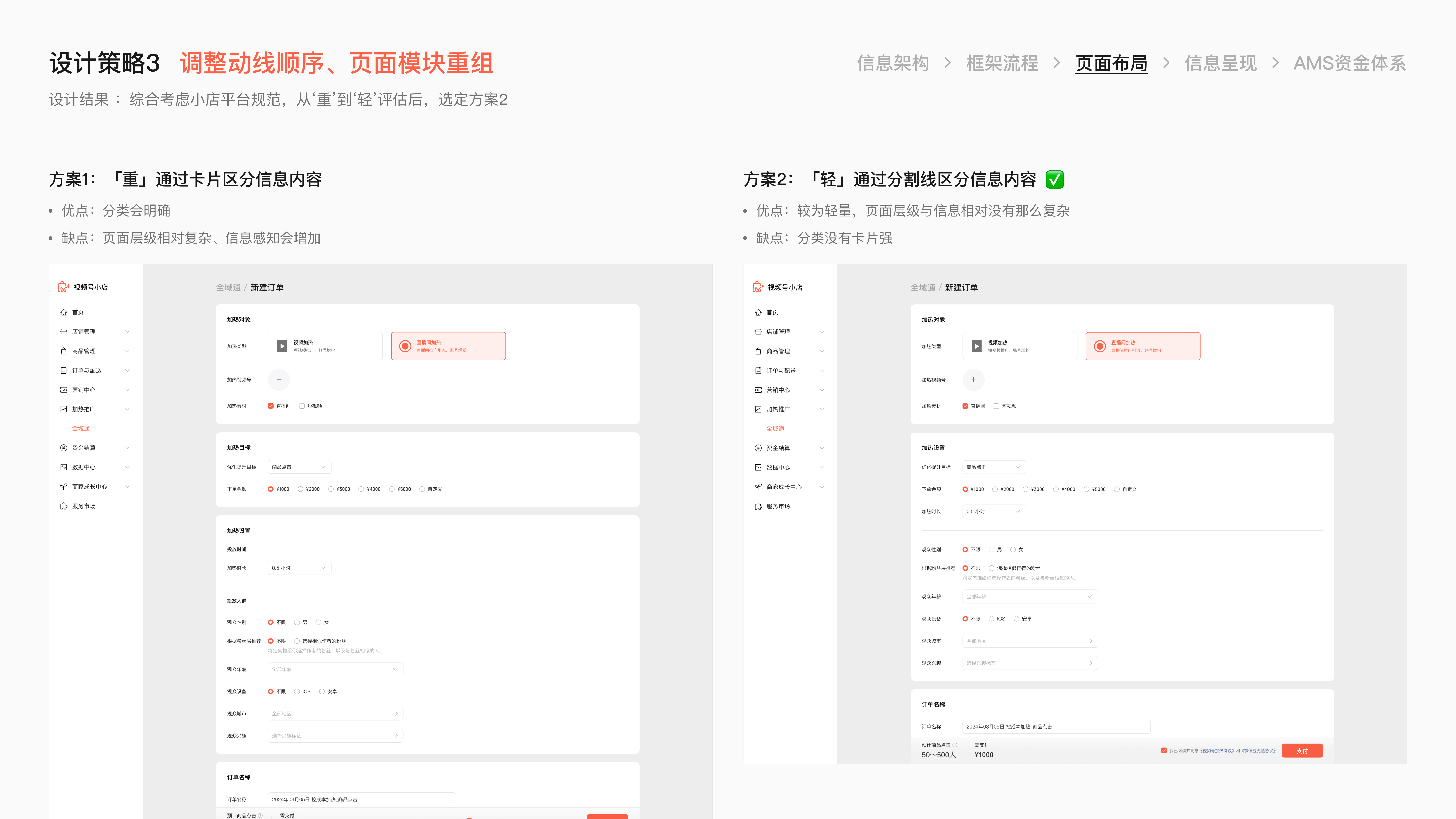Open 全部年龄 dropdown in left mockup
The width and height of the screenshot is (1456, 819).
click(335, 669)
